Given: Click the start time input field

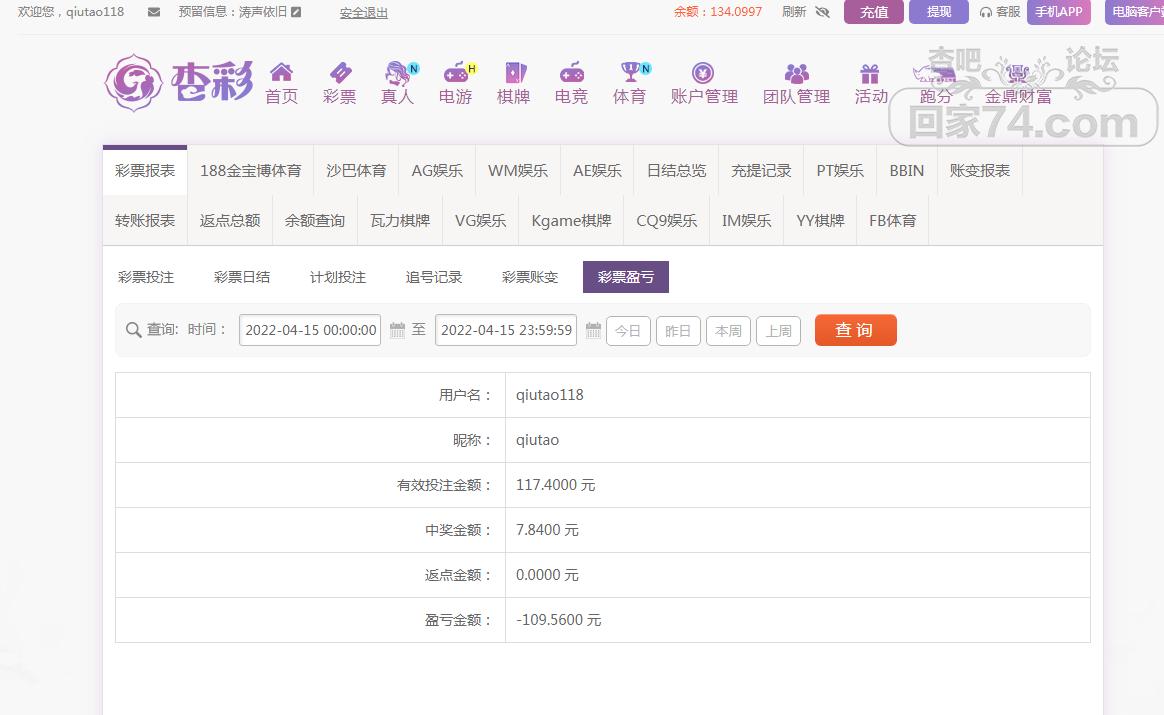Looking at the screenshot, I should (x=310, y=330).
